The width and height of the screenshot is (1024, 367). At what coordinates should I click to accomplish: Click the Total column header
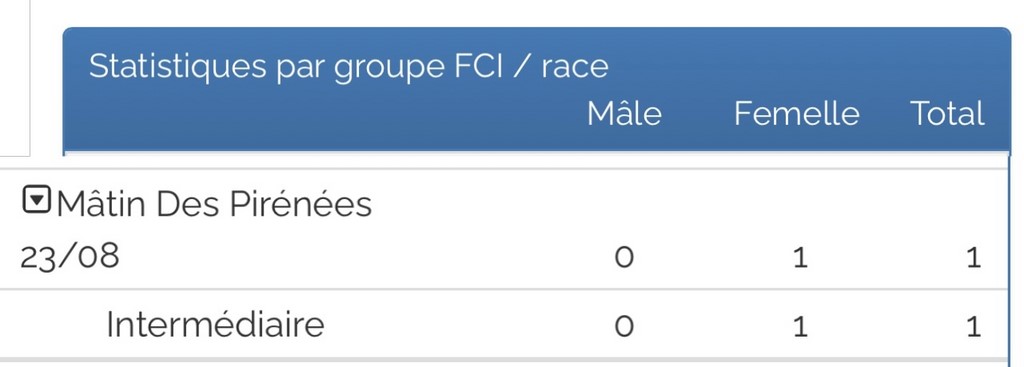[947, 114]
